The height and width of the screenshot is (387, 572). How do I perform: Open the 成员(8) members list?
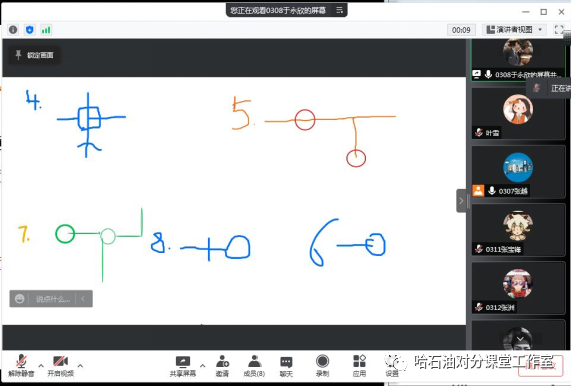[254, 365]
